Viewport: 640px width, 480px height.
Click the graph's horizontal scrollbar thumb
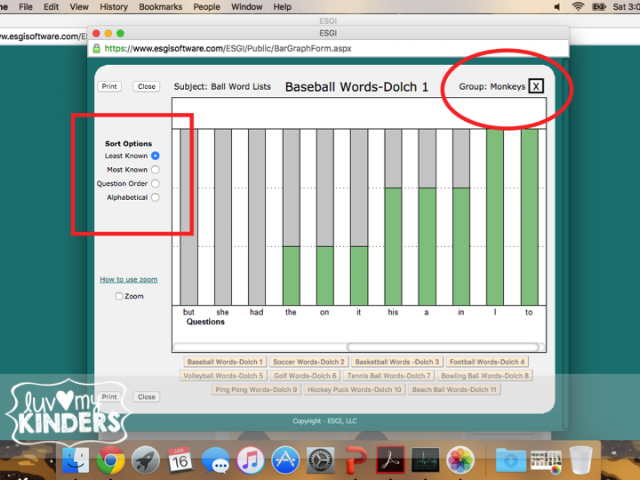point(443,347)
